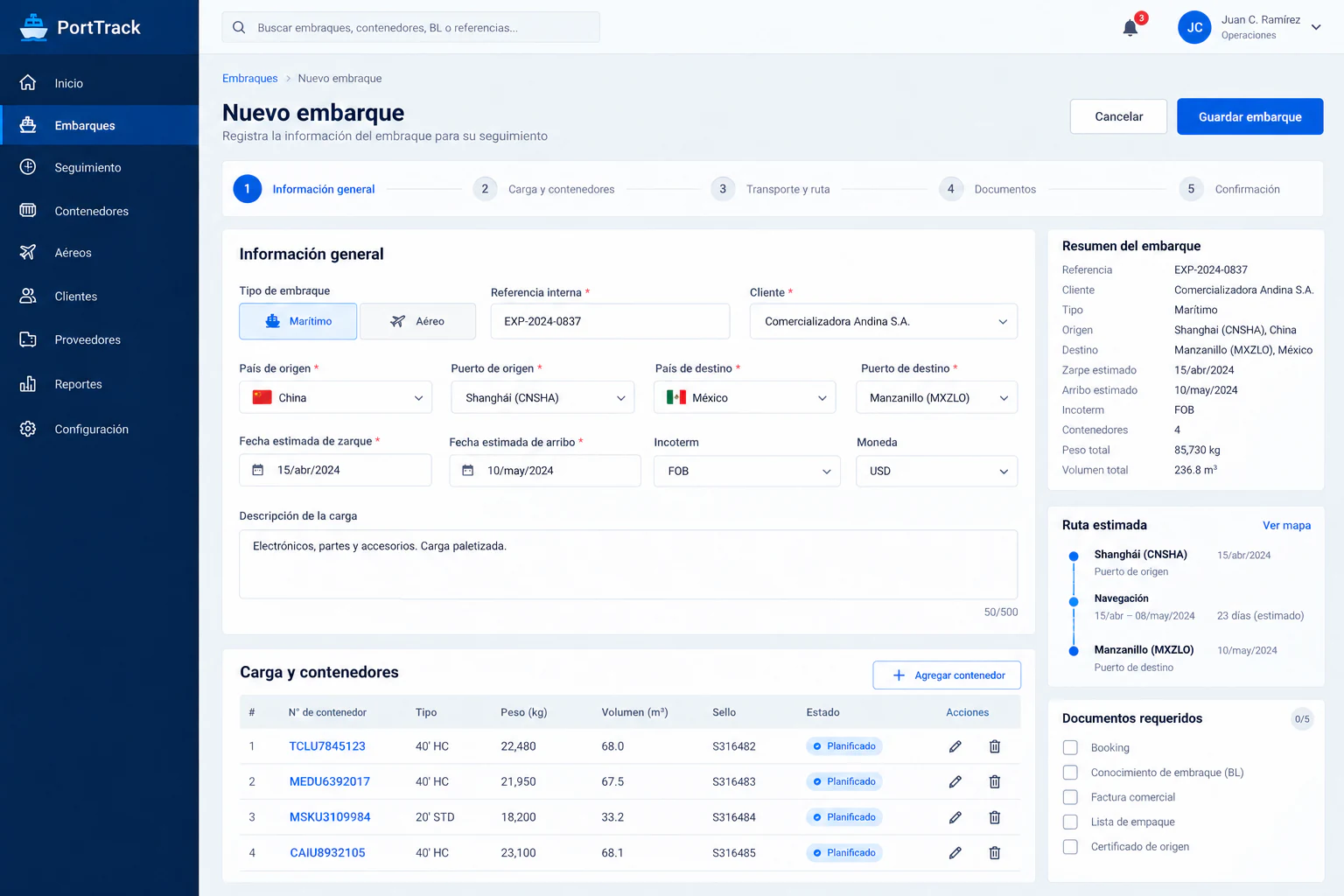Screen dimensions: 1344x896
Task: Open the Puerto de destino dropdown
Action: 936,397
